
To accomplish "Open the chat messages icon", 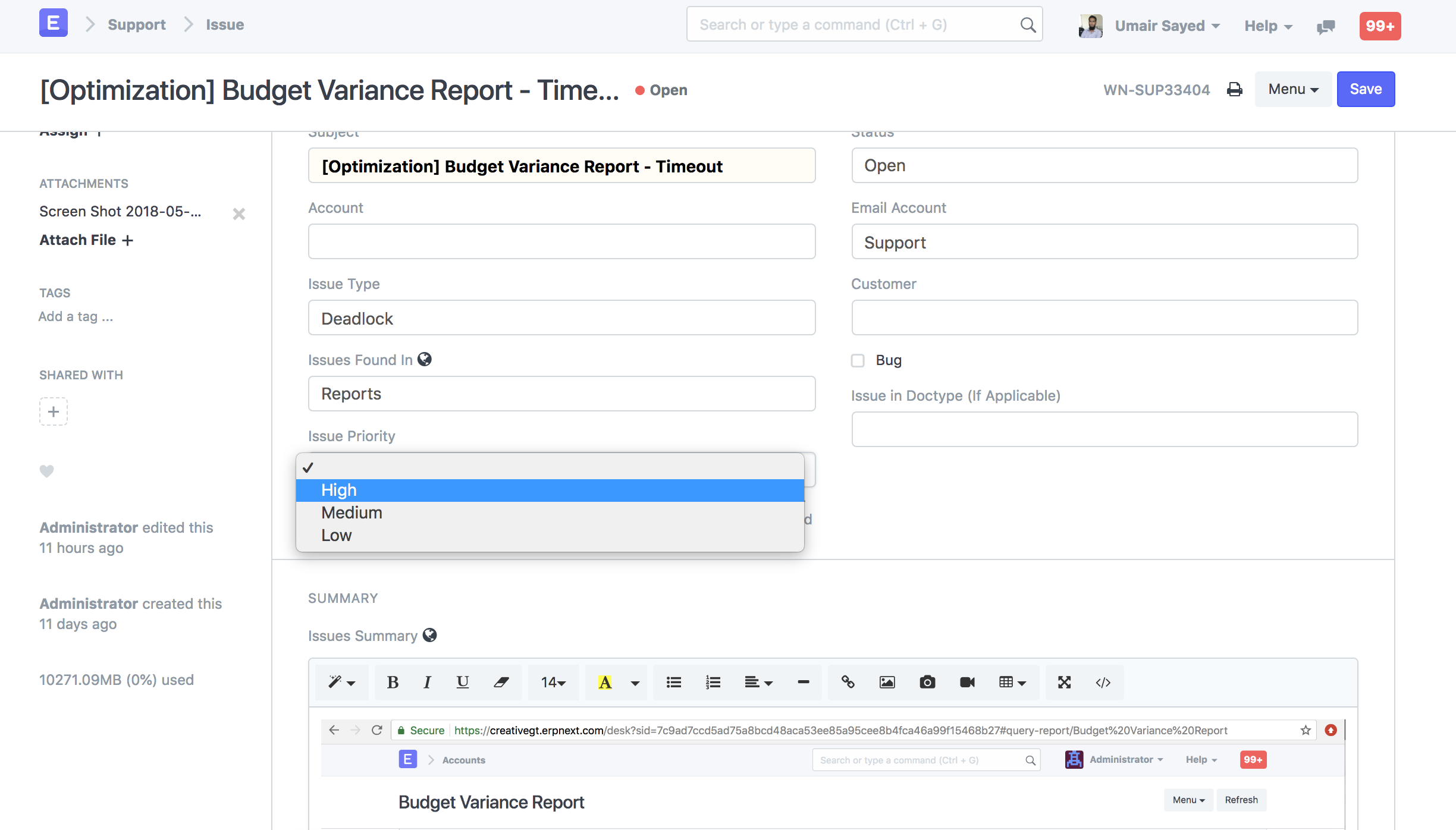I will [1326, 26].
